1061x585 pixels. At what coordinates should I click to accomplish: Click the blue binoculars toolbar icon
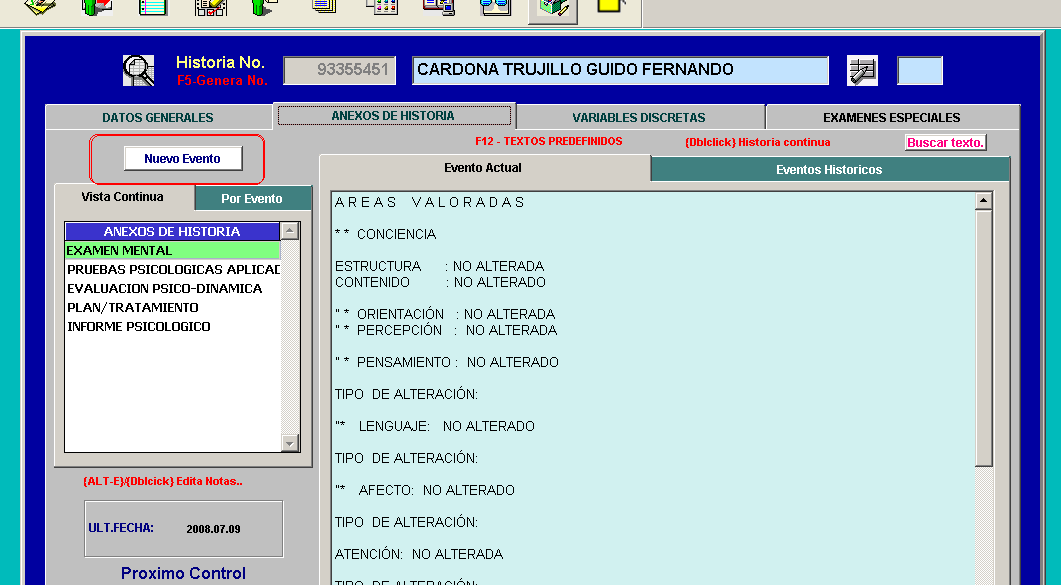pyautogui.click(x=495, y=7)
